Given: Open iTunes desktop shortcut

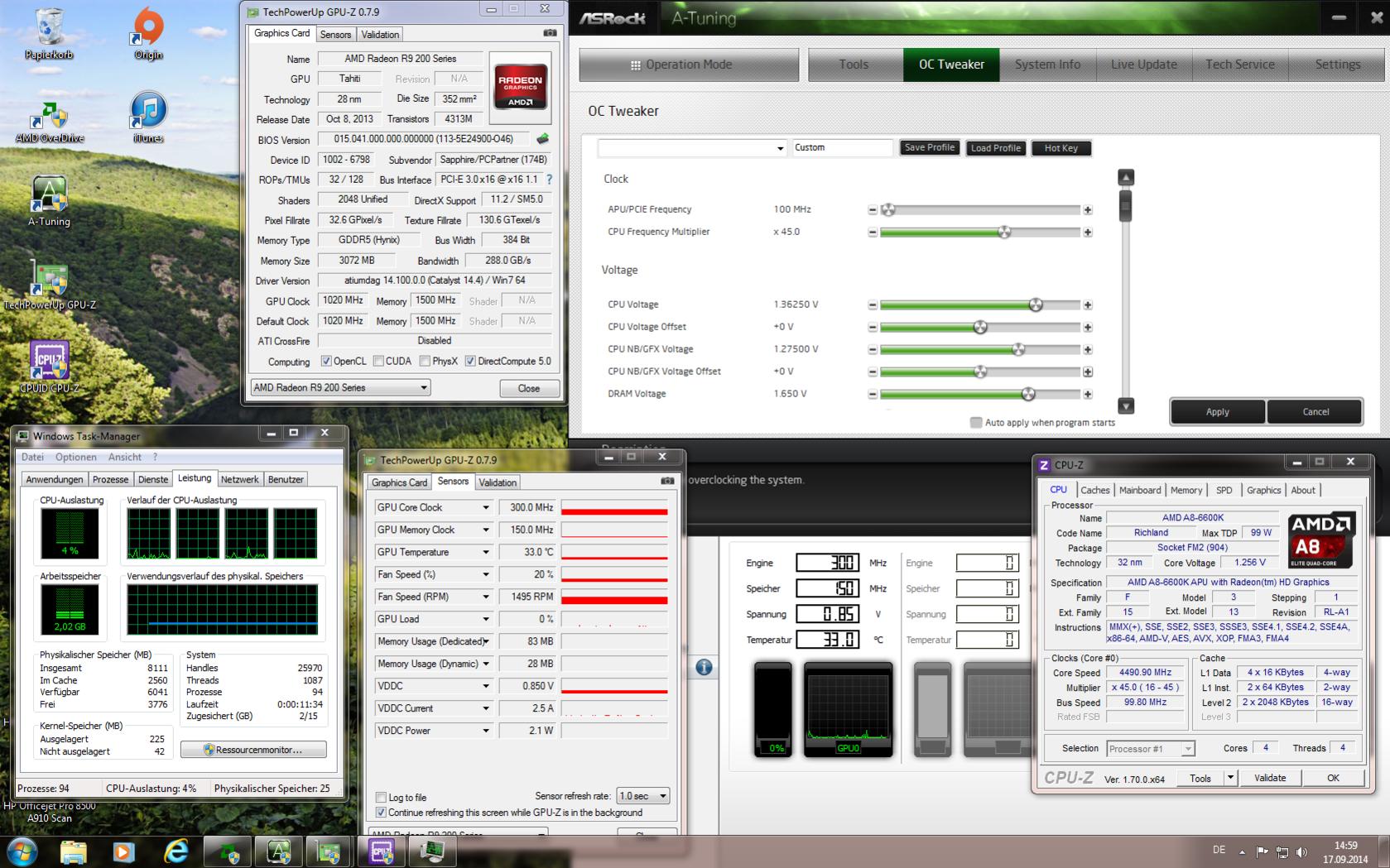Looking at the screenshot, I should (x=148, y=117).
